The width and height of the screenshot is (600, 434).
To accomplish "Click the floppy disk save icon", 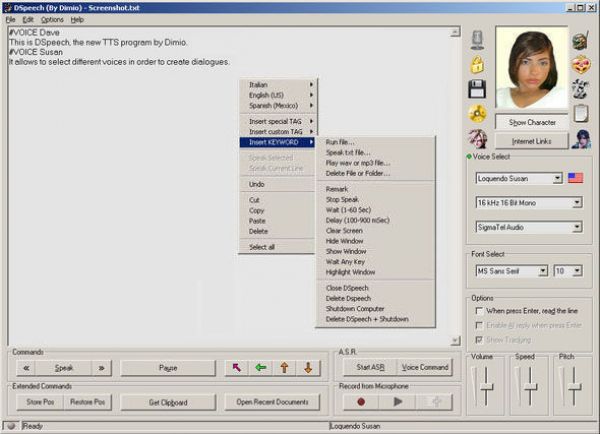I will point(478,88).
